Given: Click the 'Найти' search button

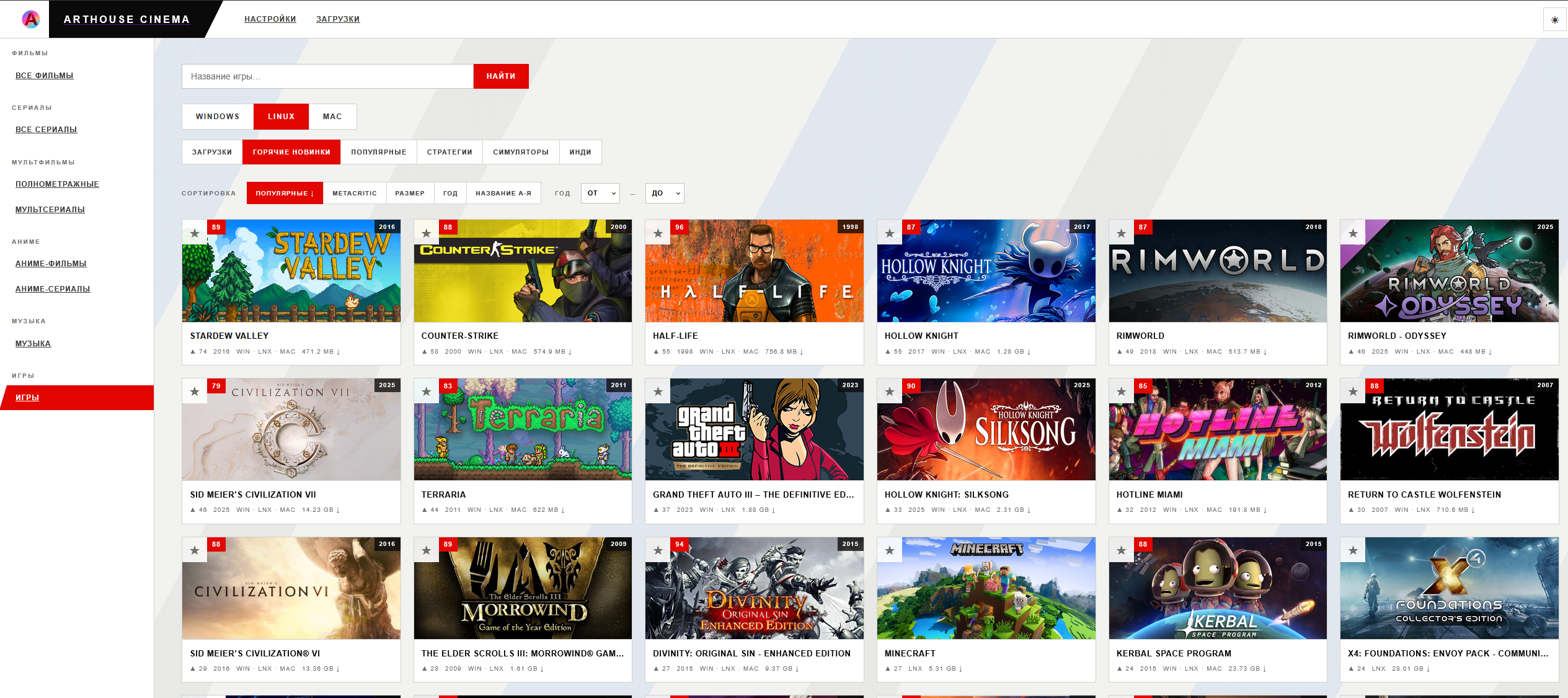Looking at the screenshot, I should pos(501,76).
